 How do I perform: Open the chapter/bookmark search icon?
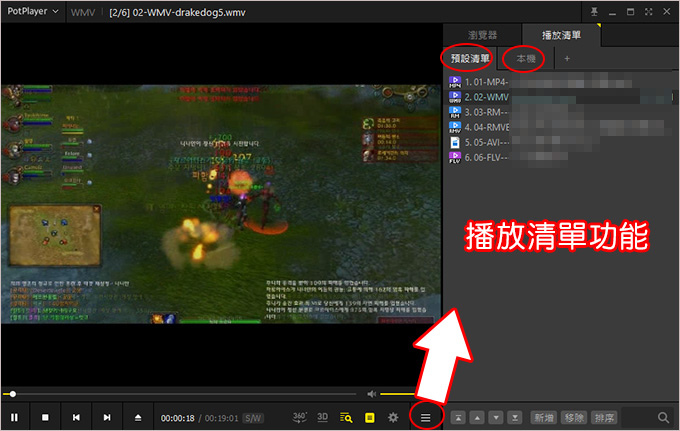[346, 418]
